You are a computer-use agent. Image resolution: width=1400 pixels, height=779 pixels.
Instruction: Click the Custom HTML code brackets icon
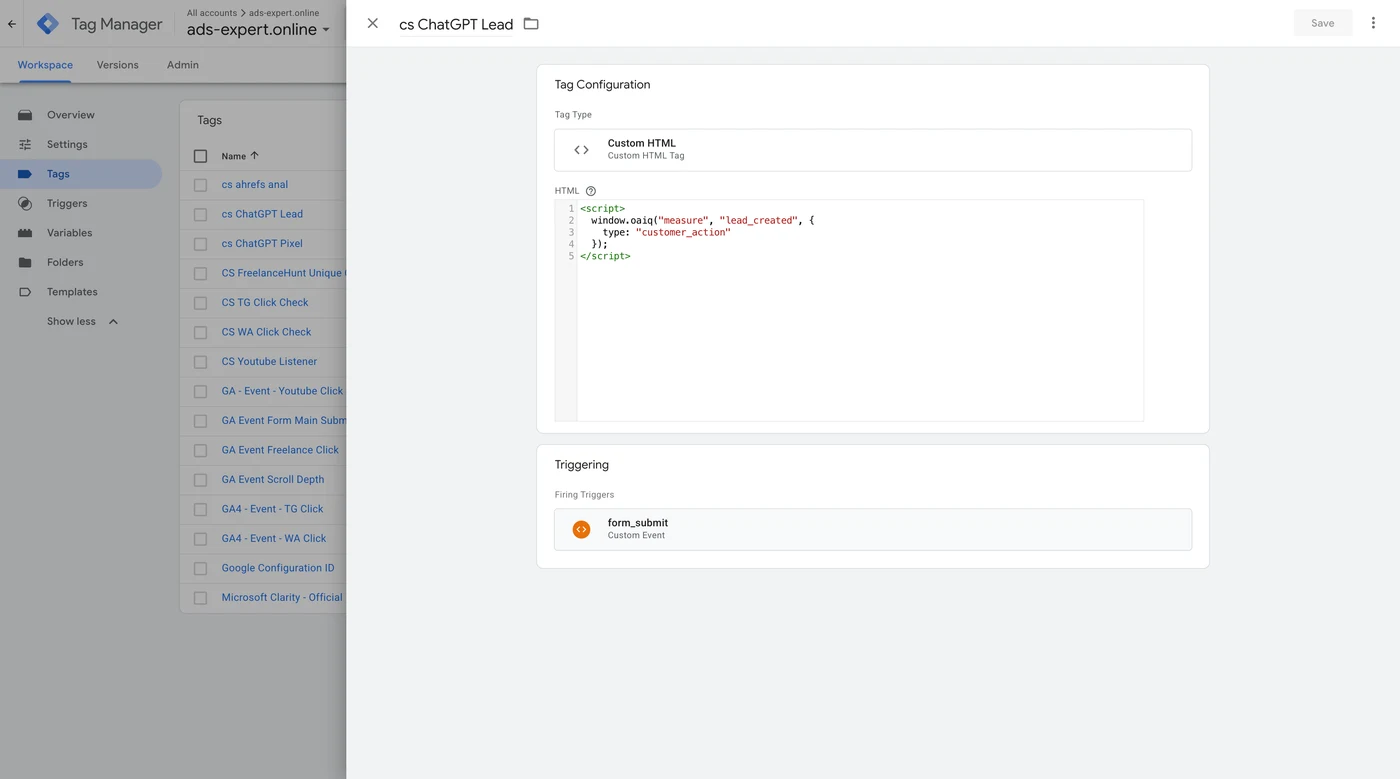[581, 150]
